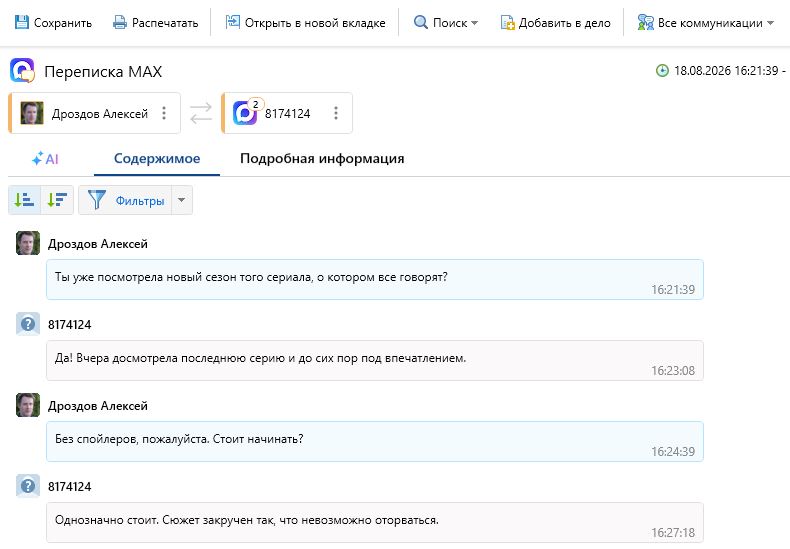Click the name Дроздов Алексей in the participant card

[x=100, y=114]
